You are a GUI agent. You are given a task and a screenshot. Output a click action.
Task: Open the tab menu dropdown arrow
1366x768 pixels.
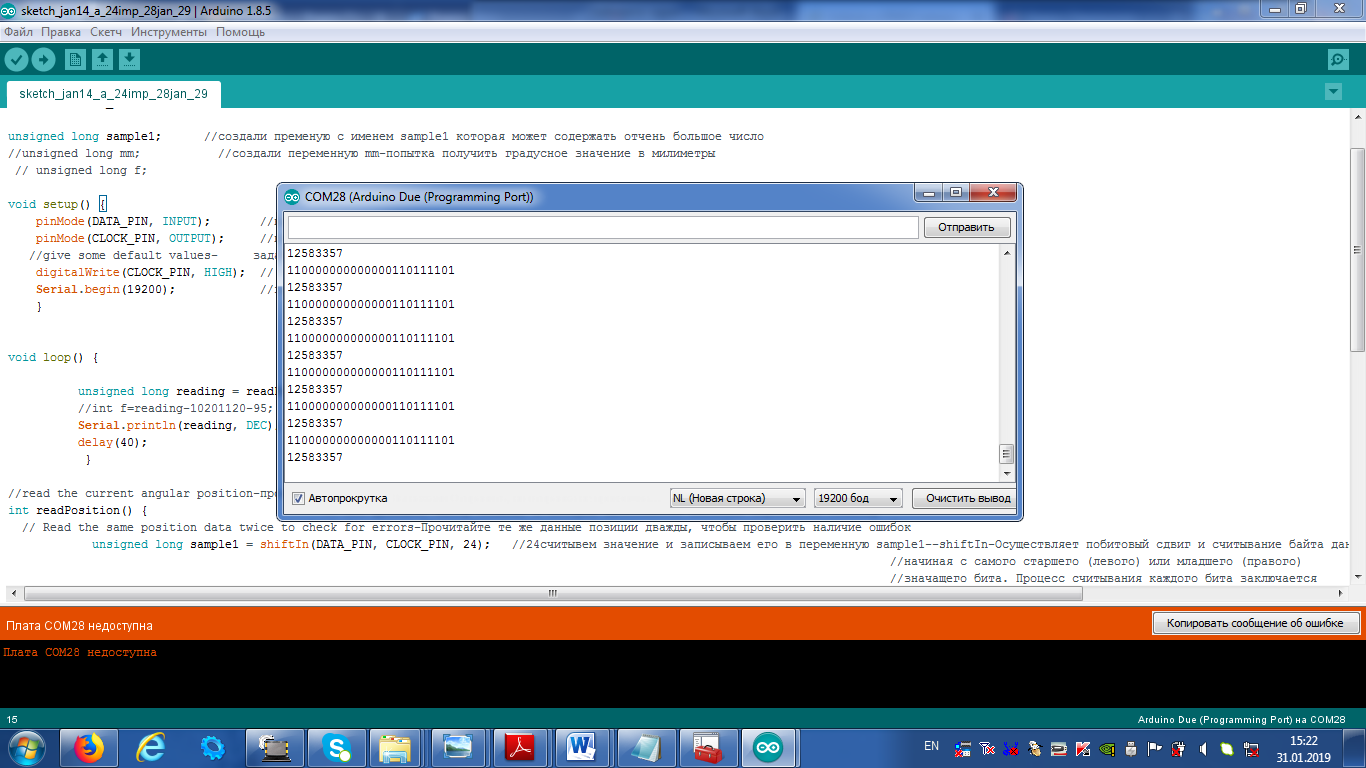tap(1332, 92)
